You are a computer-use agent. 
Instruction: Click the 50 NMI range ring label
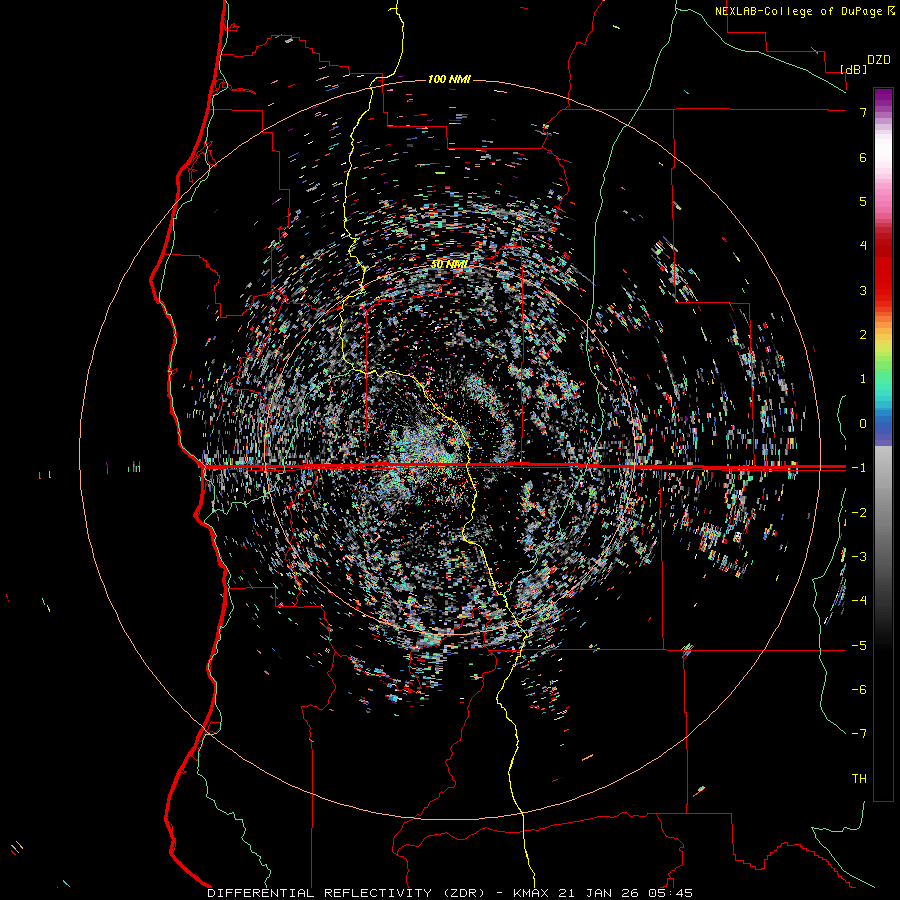pyautogui.click(x=449, y=265)
